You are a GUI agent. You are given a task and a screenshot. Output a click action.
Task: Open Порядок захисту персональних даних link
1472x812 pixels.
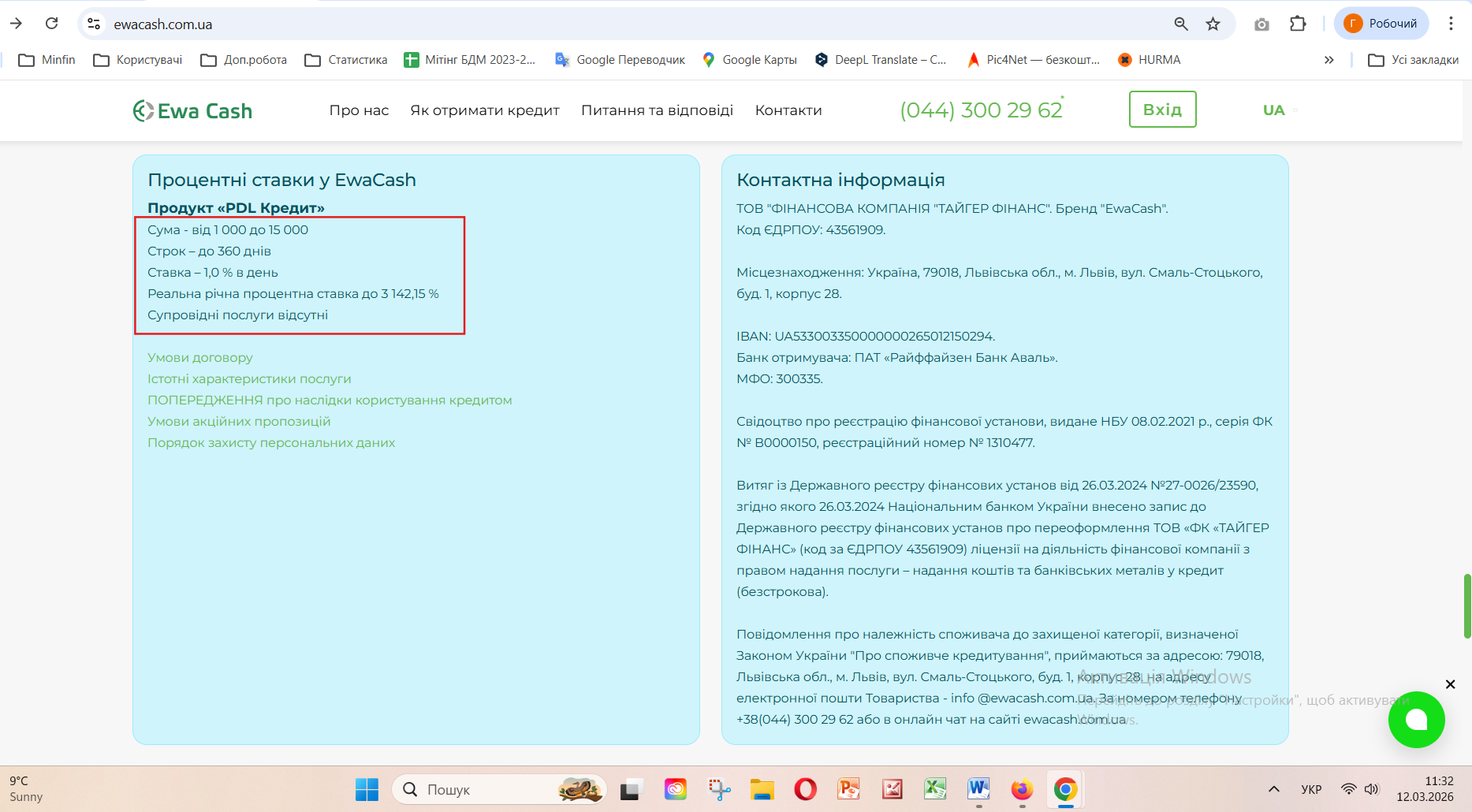pos(271,443)
